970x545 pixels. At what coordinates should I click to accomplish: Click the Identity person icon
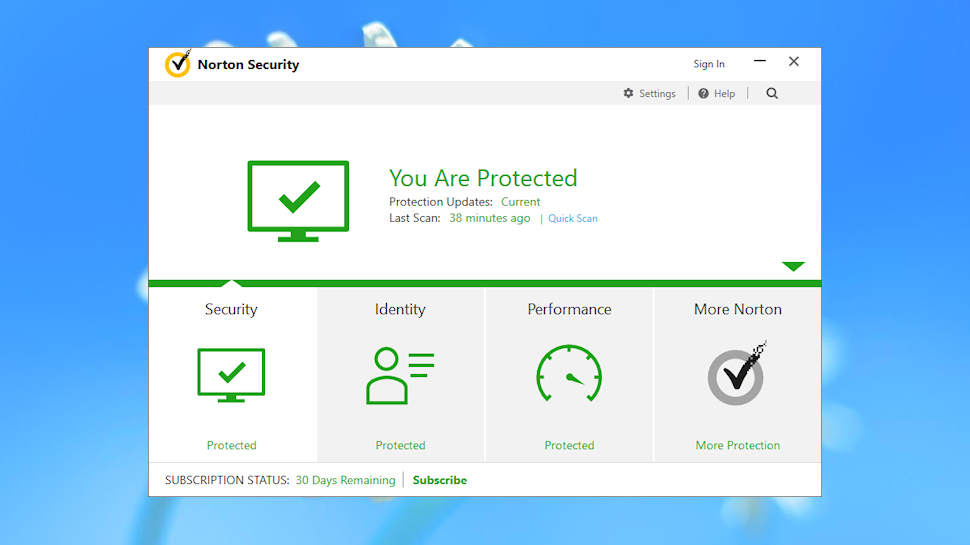(400, 375)
